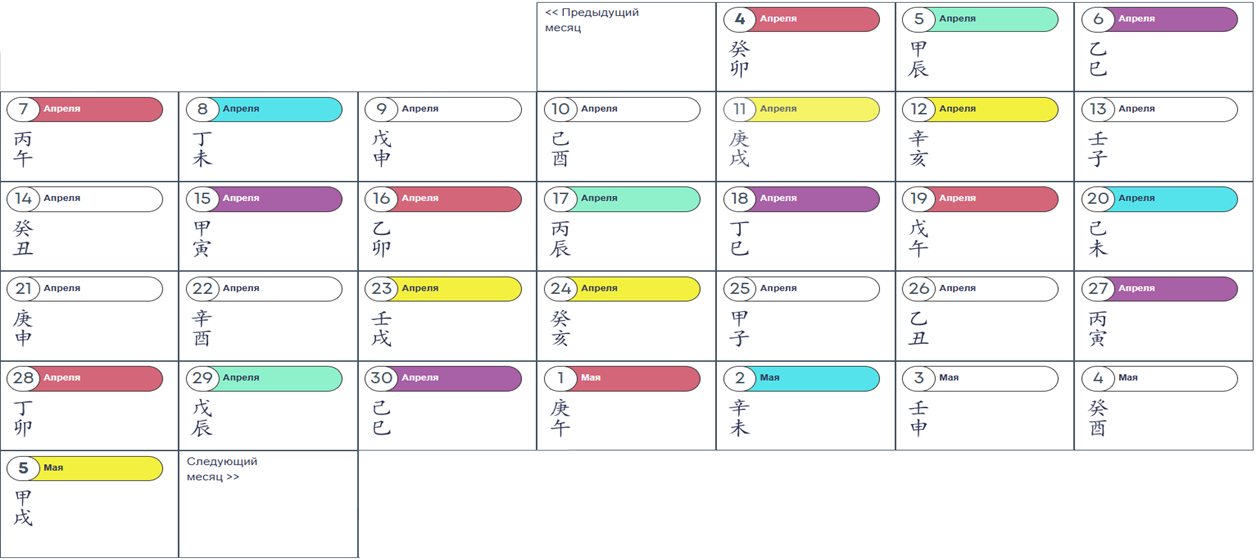Click the white May 3 date pill
The width and height of the screenshot is (1256, 560).
pyautogui.click(x=980, y=378)
